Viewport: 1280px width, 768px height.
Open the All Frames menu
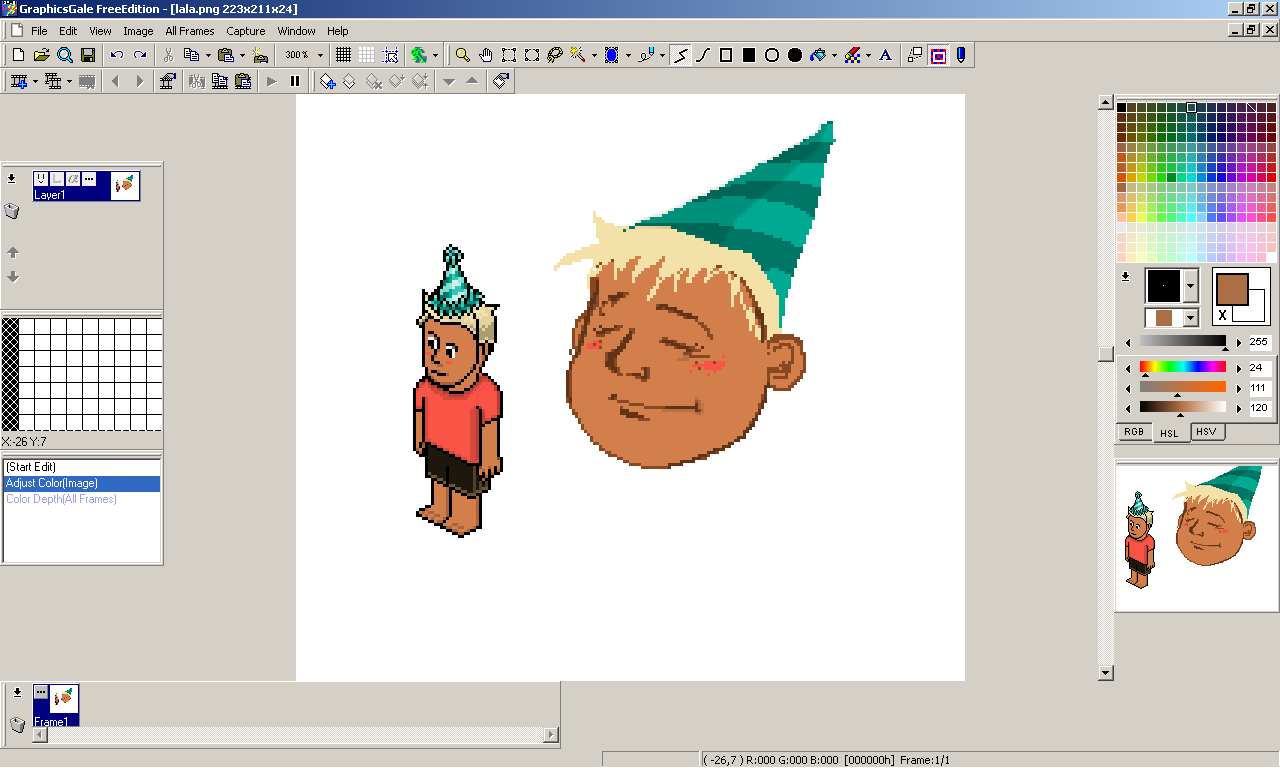(189, 31)
